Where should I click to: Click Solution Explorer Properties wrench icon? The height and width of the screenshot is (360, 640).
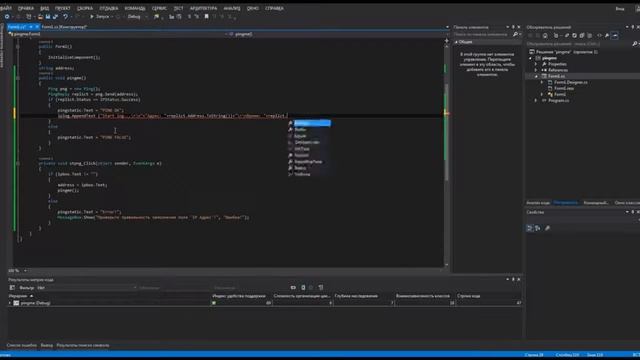pyautogui.click(x=607, y=36)
